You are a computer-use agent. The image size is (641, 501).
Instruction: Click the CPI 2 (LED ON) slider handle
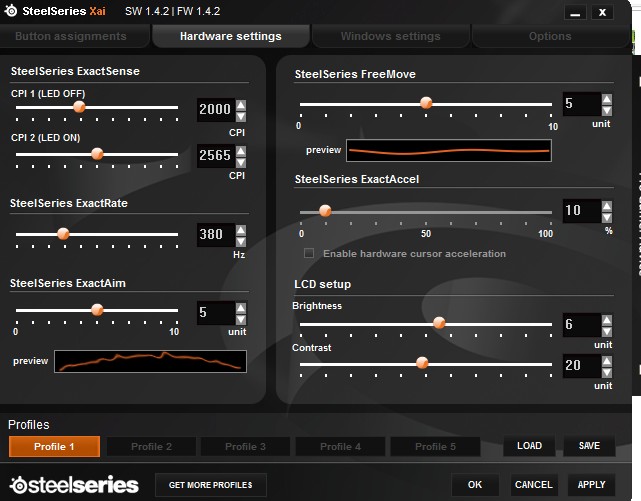click(97, 154)
